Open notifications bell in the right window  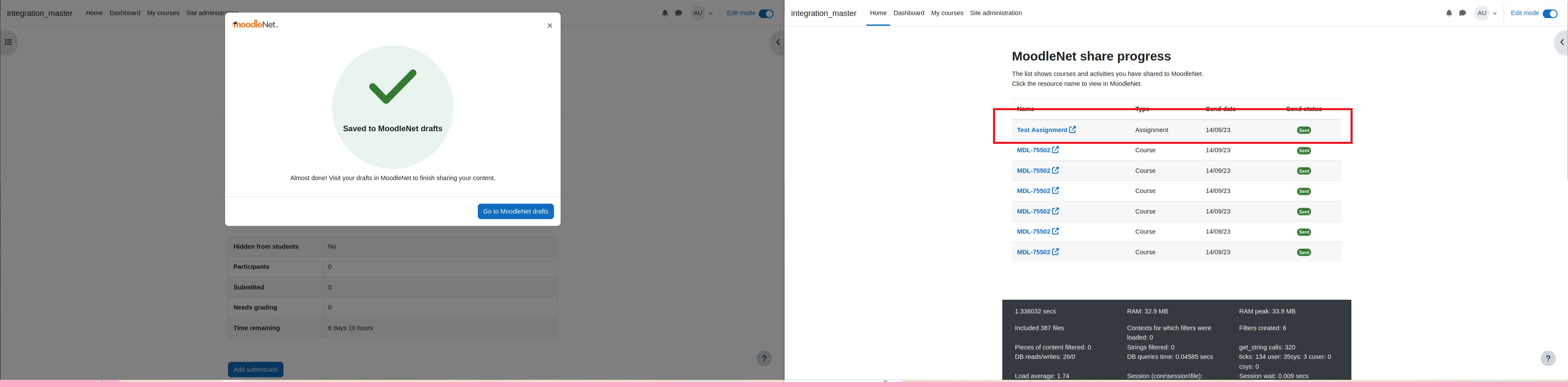(1449, 13)
